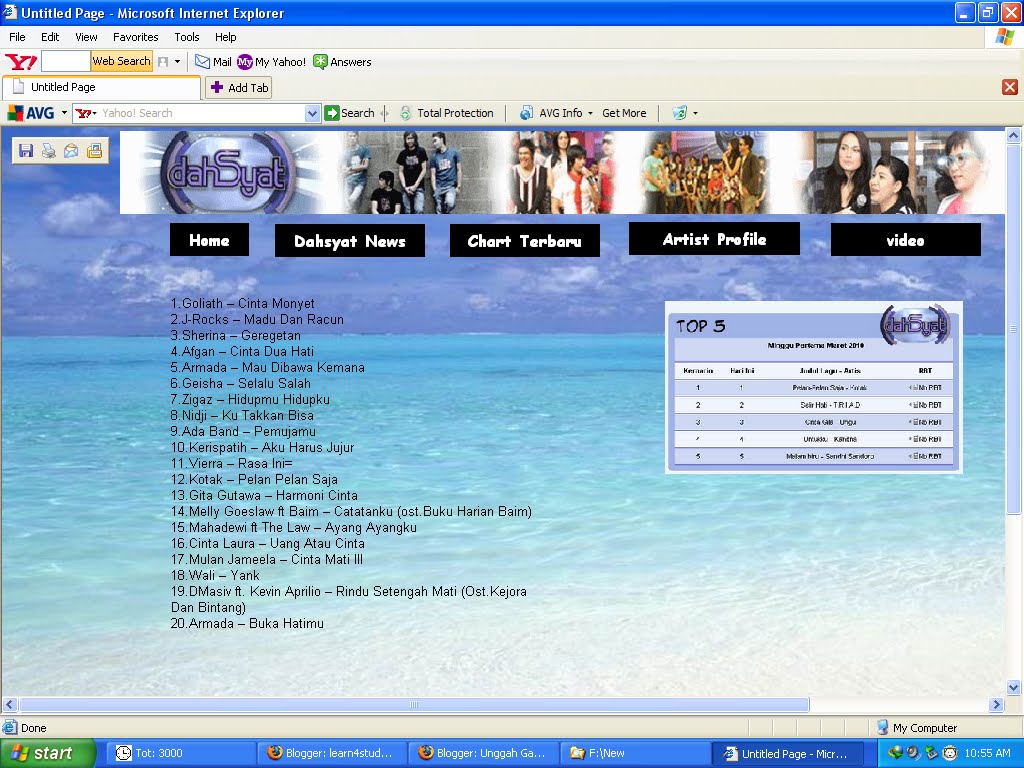
Task: Expand dropdown arrow next to pencil icon
Action: coord(178,62)
